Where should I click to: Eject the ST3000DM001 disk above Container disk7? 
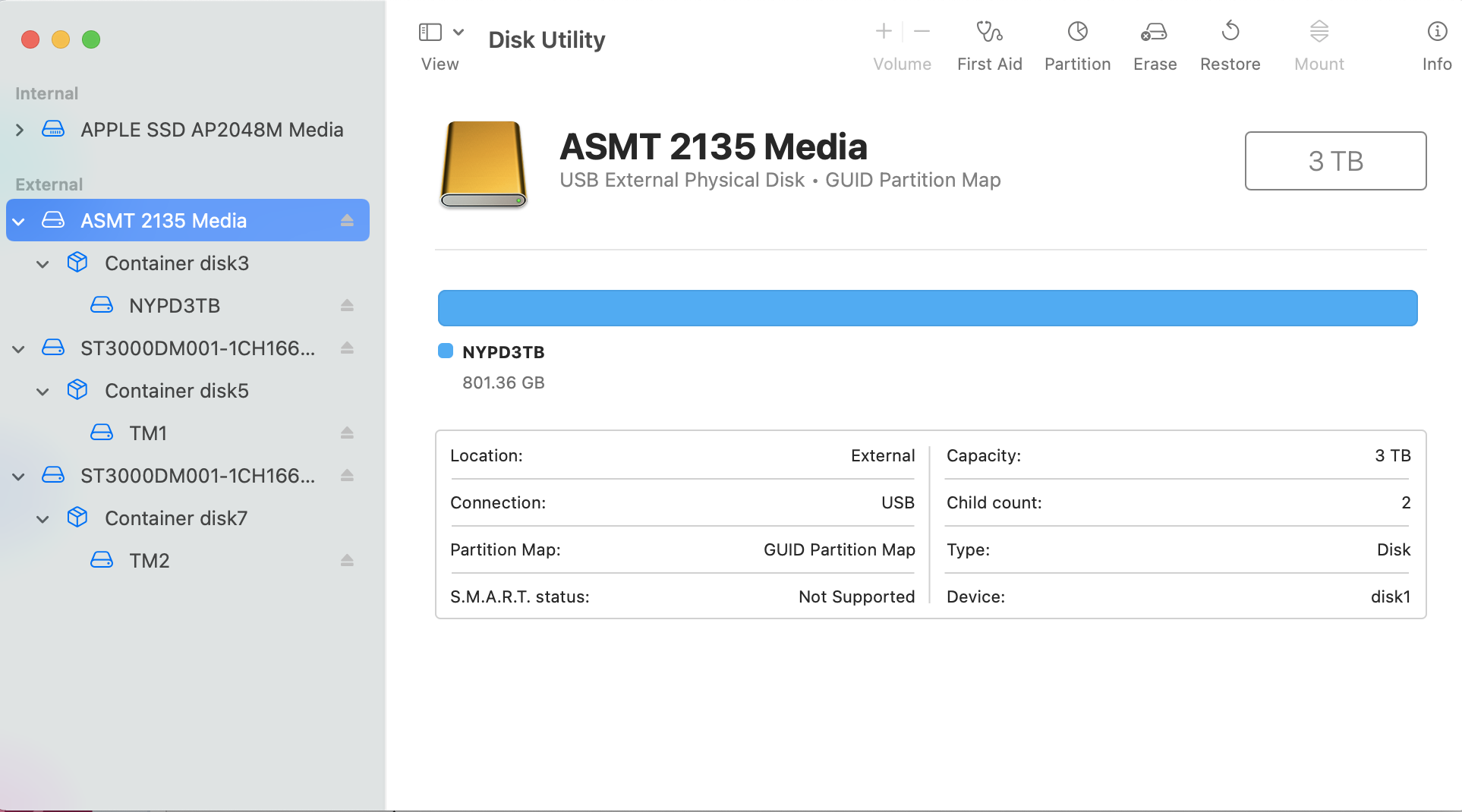click(x=347, y=475)
